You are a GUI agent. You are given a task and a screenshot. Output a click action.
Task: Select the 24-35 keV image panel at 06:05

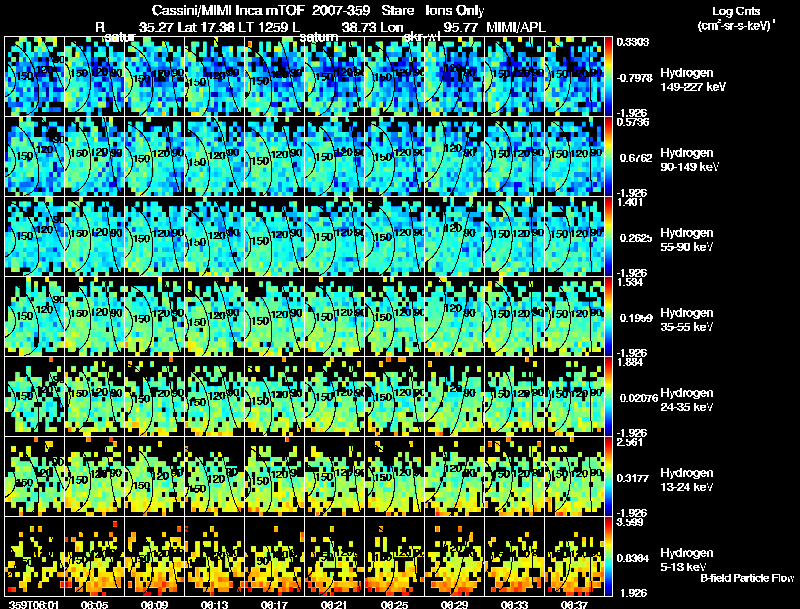[95, 397]
